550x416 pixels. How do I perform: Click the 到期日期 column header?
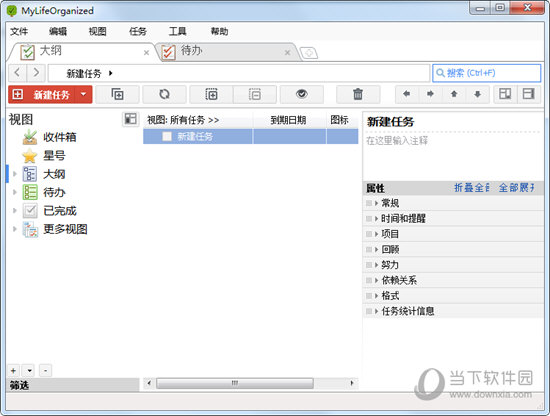(x=289, y=120)
